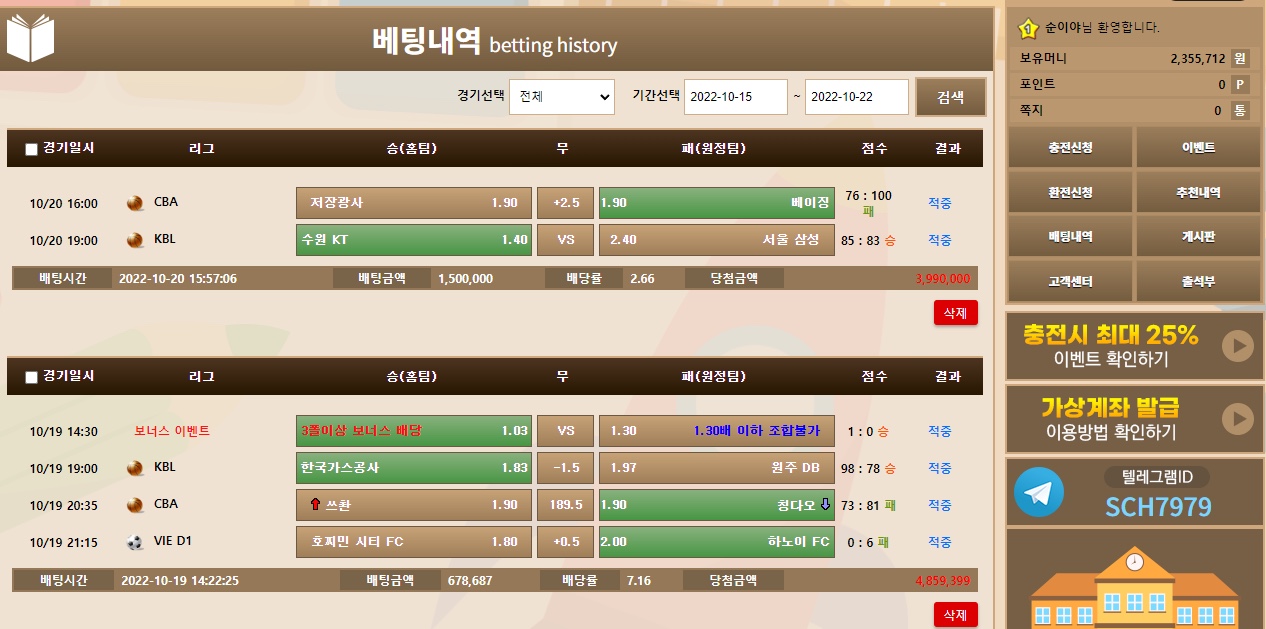Click the soccer ball icon beside VIE D1

(x=135, y=542)
